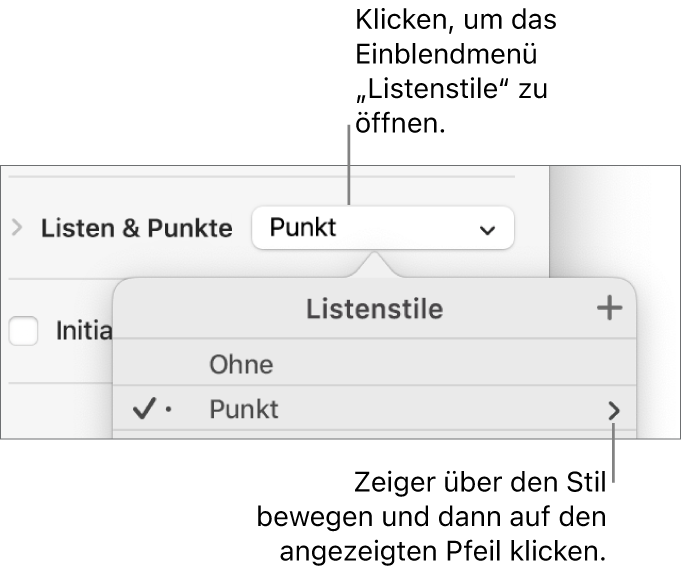Click the plus icon in the Listenstile header
This screenshot has width=681, height=577.
pyautogui.click(x=609, y=309)
